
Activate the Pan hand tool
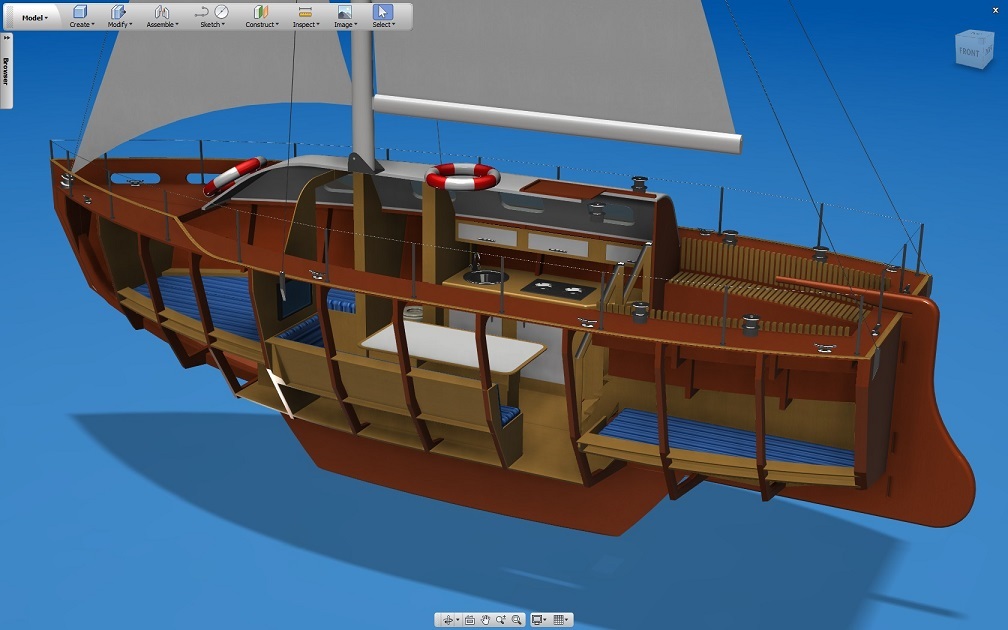click(x=485, y=620)
